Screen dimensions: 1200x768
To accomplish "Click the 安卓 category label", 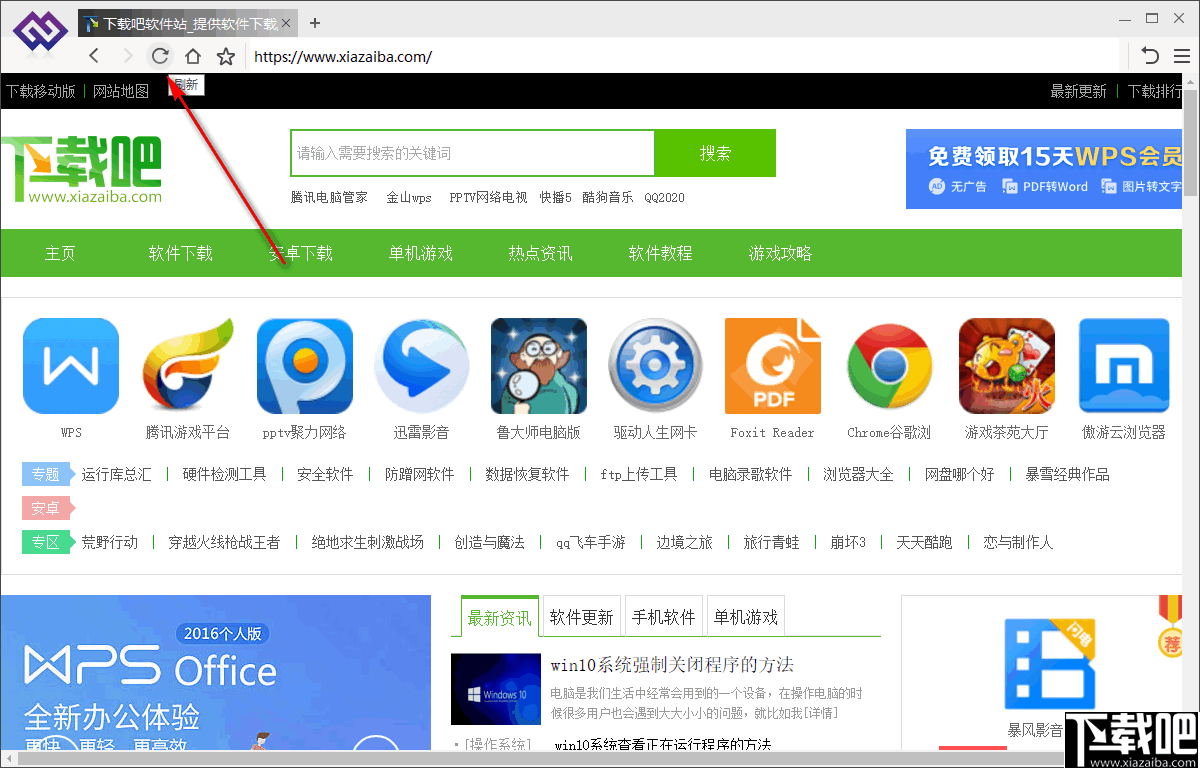I will coord(46,508).
